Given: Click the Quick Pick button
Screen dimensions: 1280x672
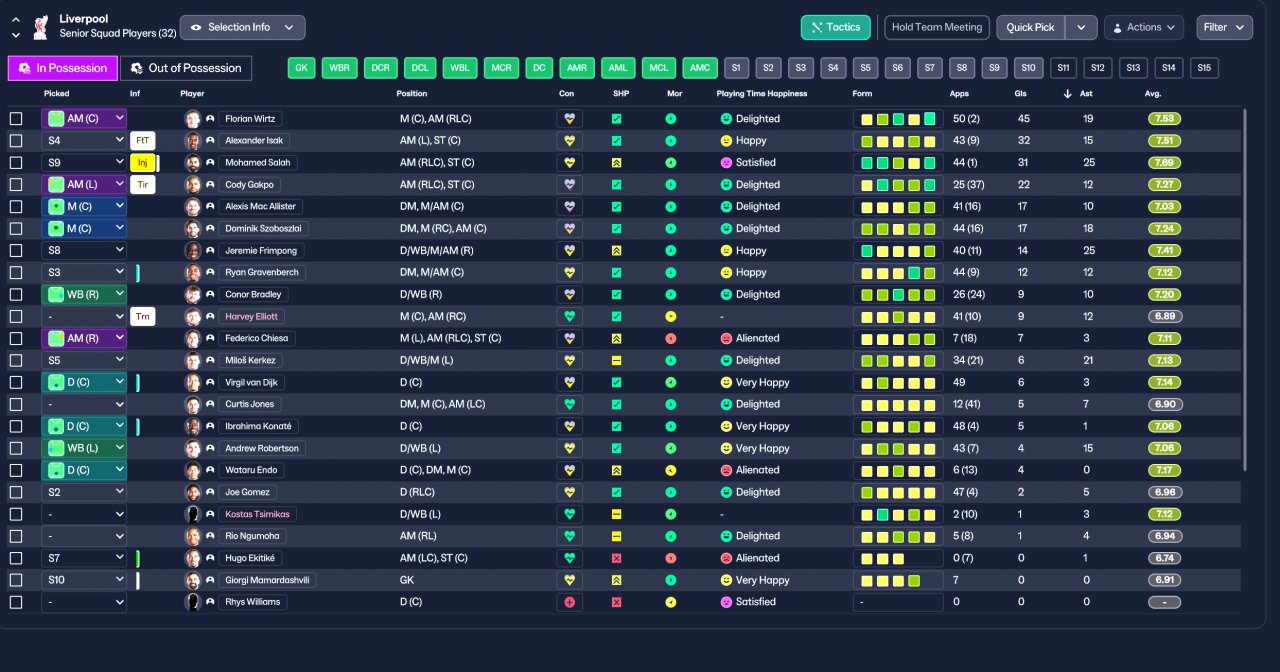Looking at the screenshot, I should [1031, 27].
